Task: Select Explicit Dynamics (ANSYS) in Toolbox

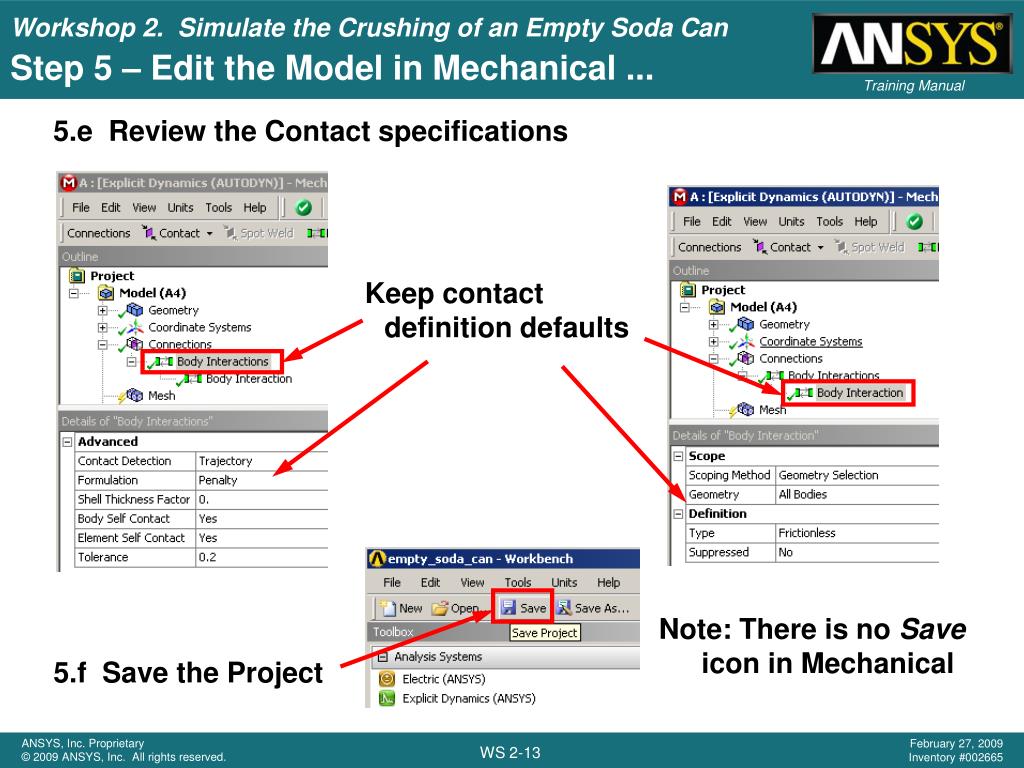Action: coord(469,698)
